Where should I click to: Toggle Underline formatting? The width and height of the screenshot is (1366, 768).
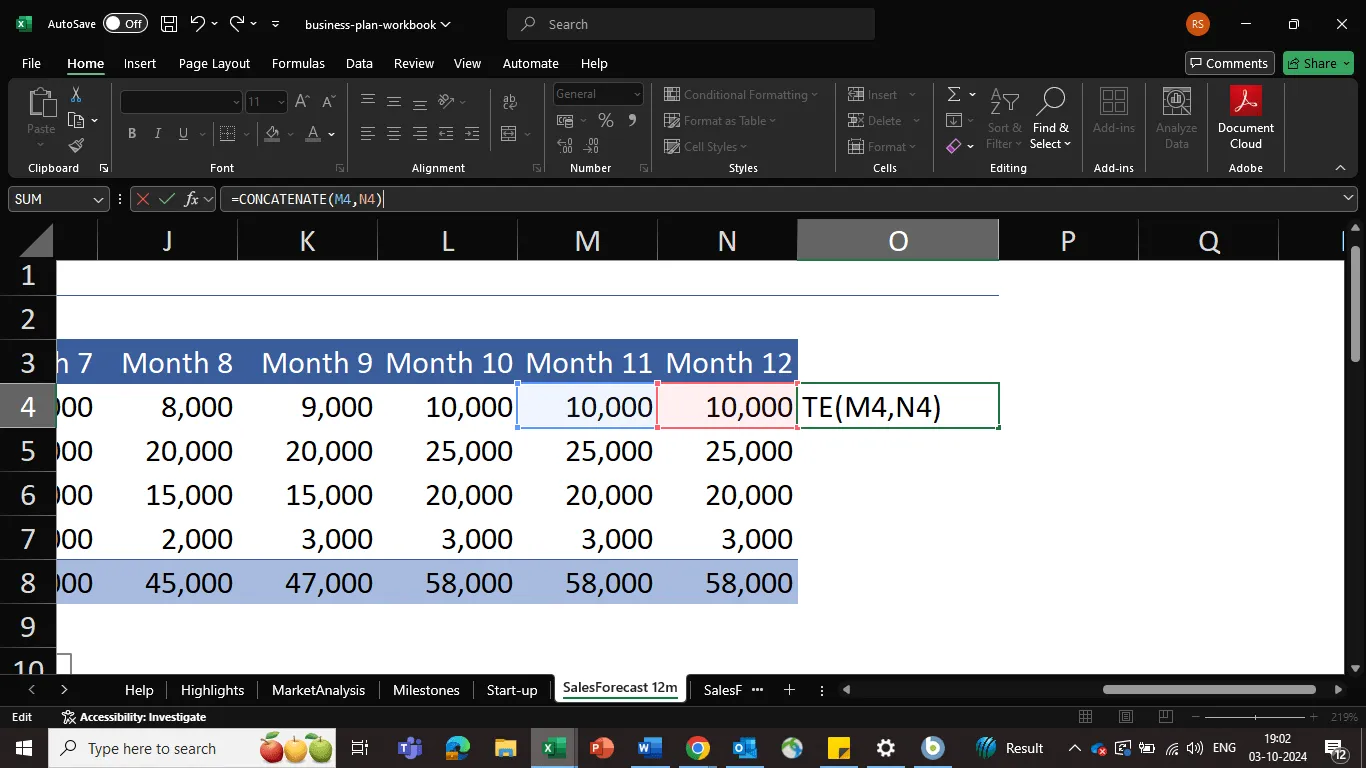pyautogui.click(x=183, y=133)
